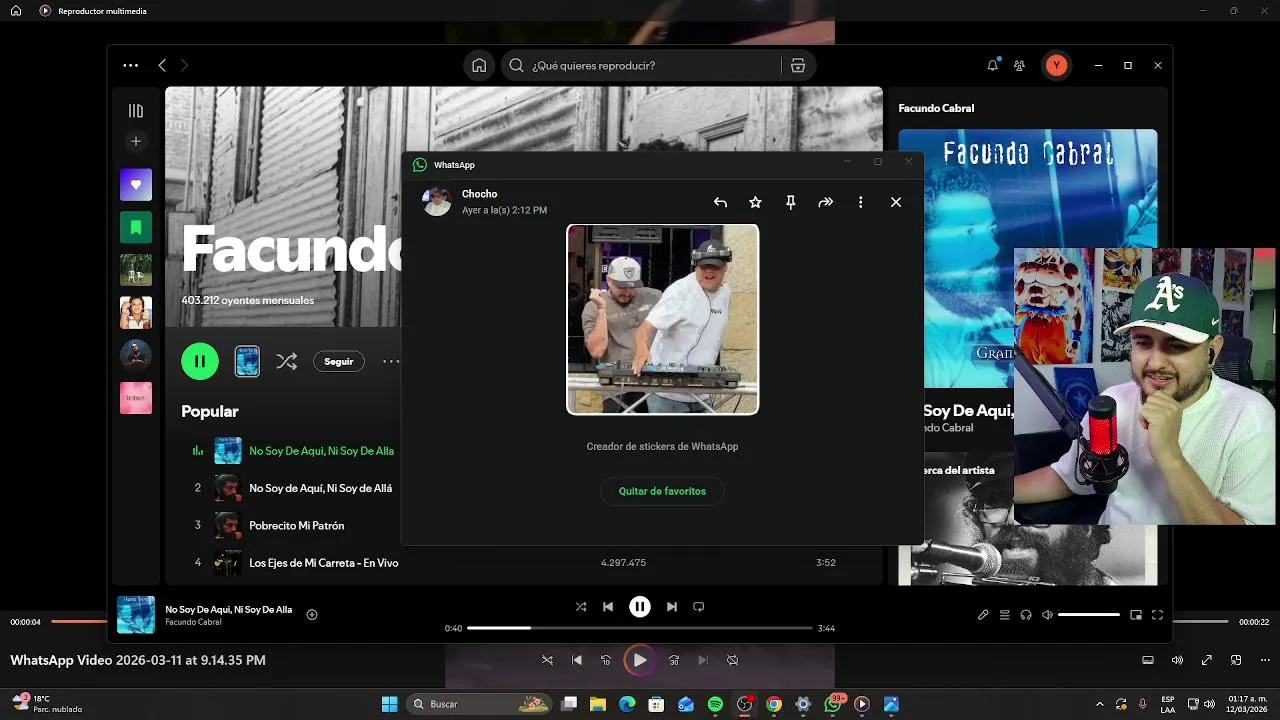Open Liked Songs in Spotify sidebar
The height and width of the screenshot is (720, 1280).
[x=136, y=184]
